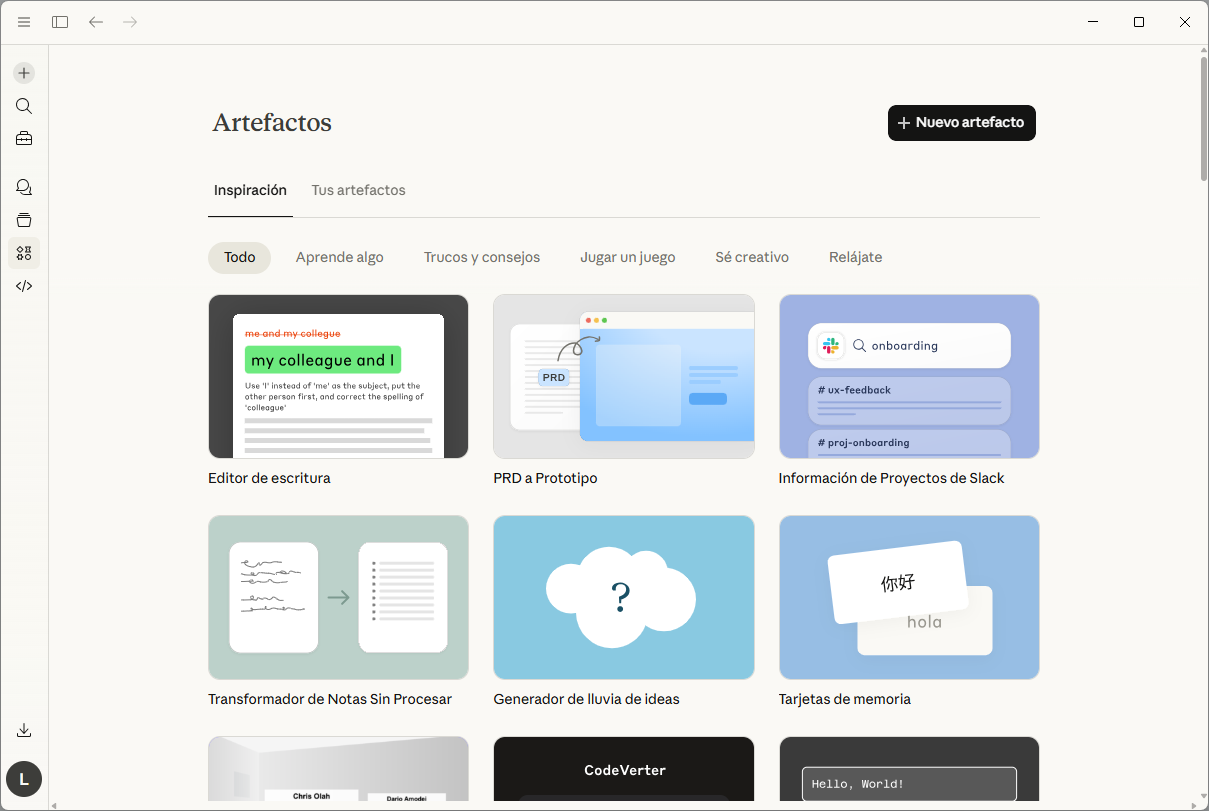Image resolution: width=1209 pixels, height=811 pixels.
Task: Open the user profile avatar L
Action: click(24, 778)
